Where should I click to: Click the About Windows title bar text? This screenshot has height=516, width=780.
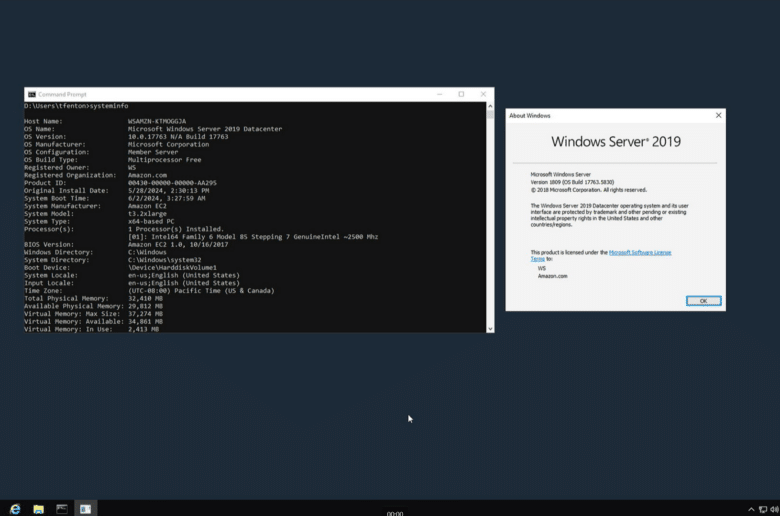530,115
